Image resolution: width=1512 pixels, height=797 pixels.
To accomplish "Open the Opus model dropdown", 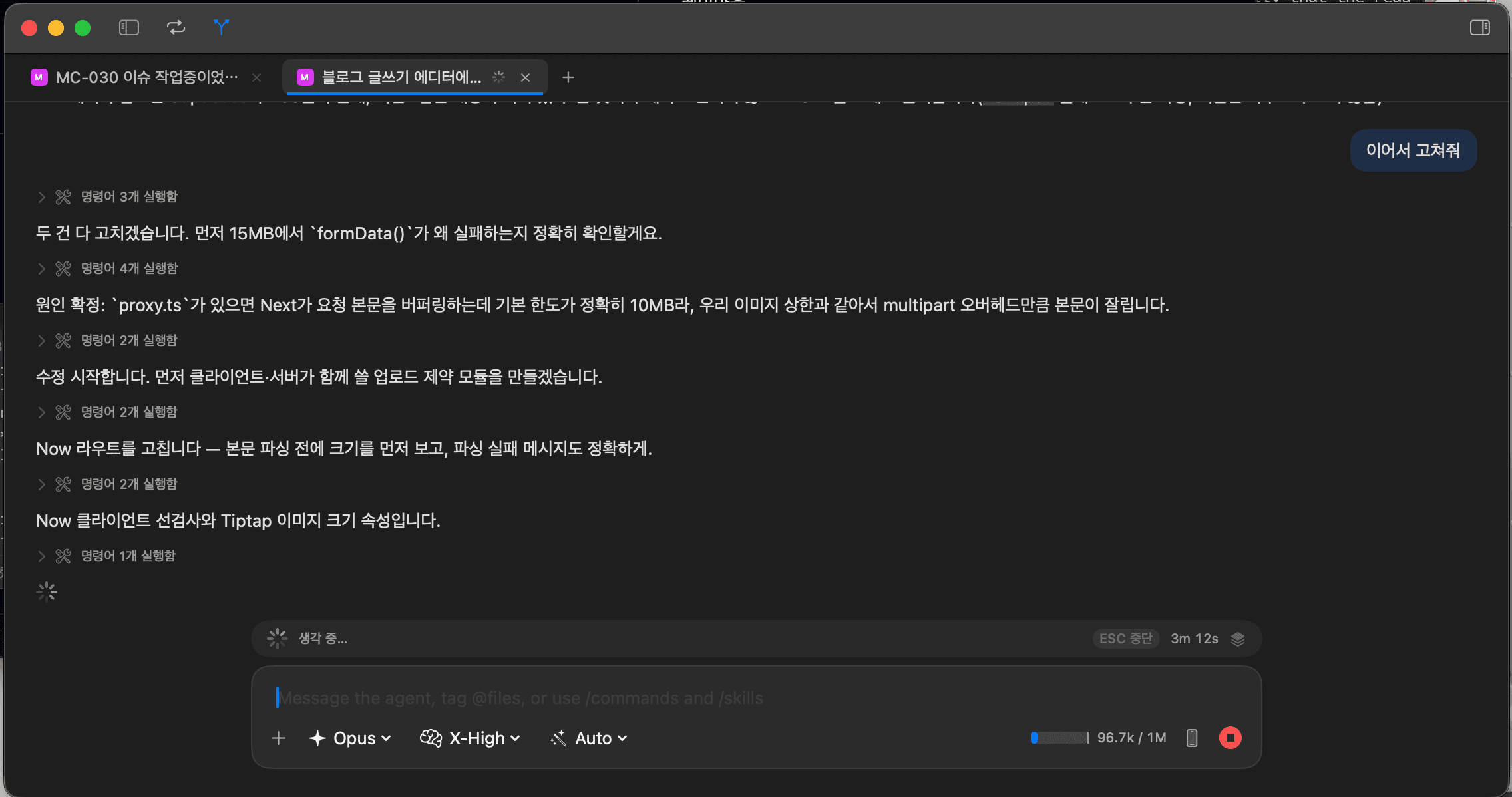I will (350, 738).
